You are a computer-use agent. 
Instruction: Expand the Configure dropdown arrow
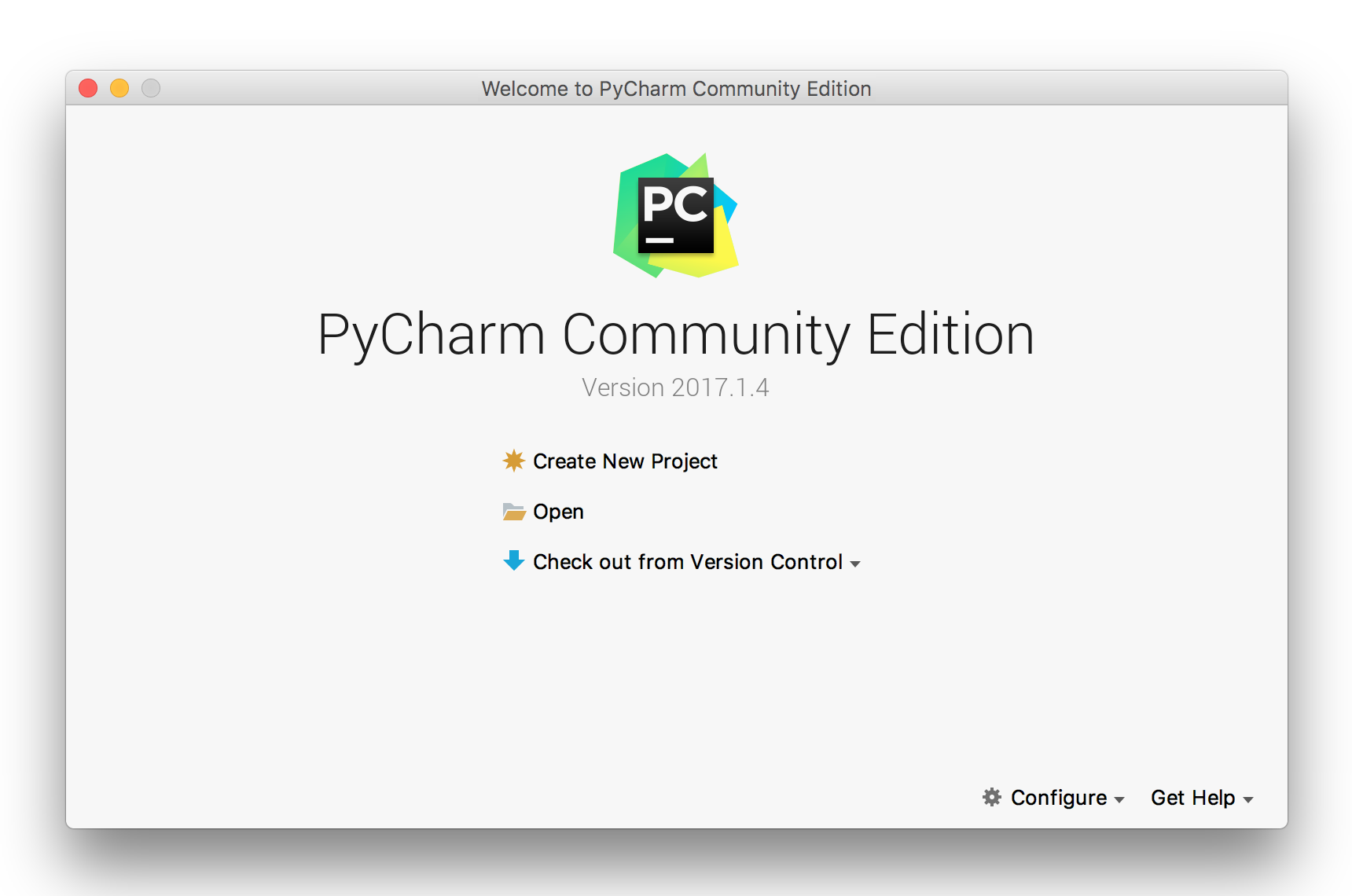1119,800
